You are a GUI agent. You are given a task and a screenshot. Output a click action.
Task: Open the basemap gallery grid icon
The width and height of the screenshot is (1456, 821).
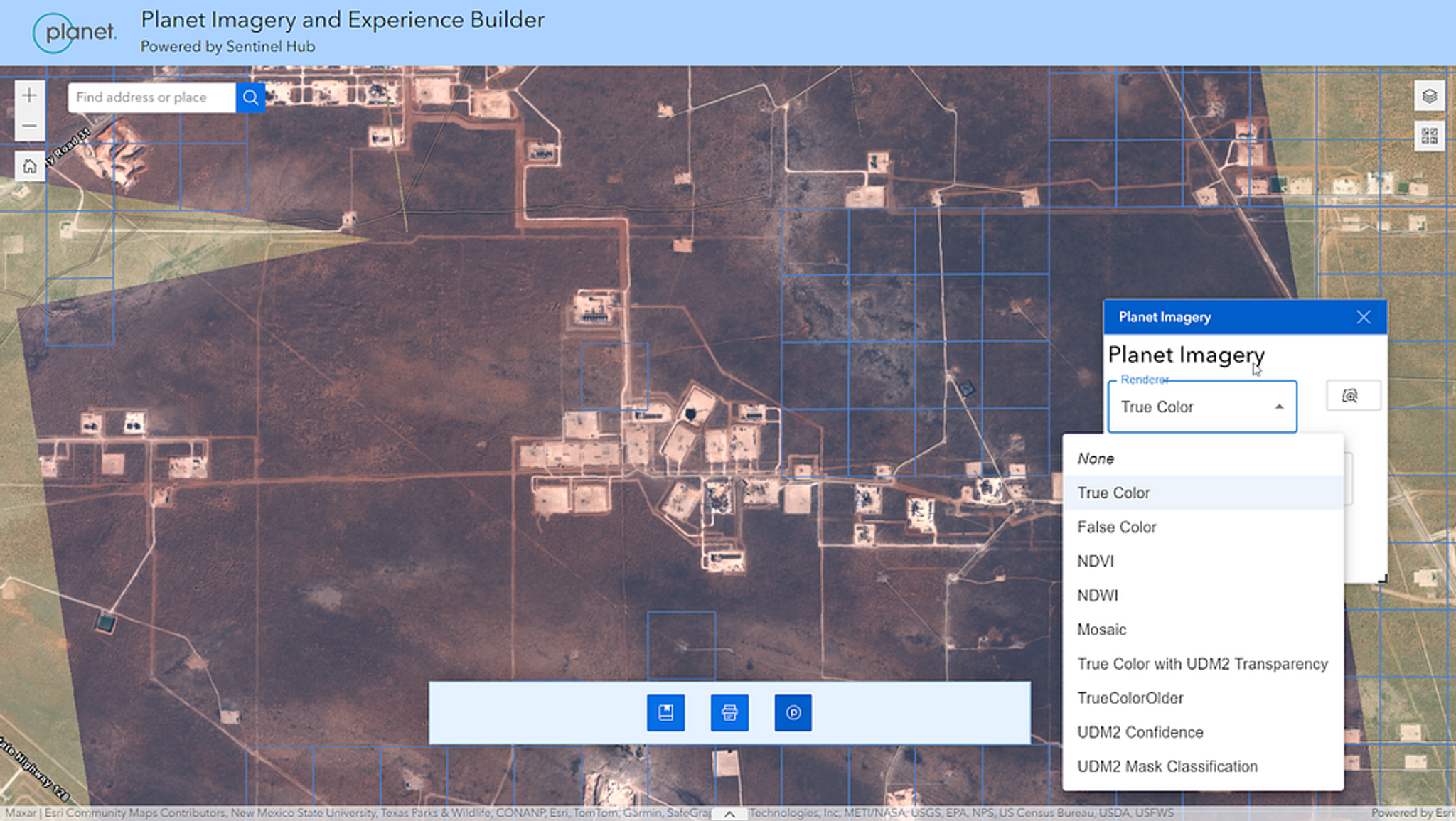point(1429,135)
